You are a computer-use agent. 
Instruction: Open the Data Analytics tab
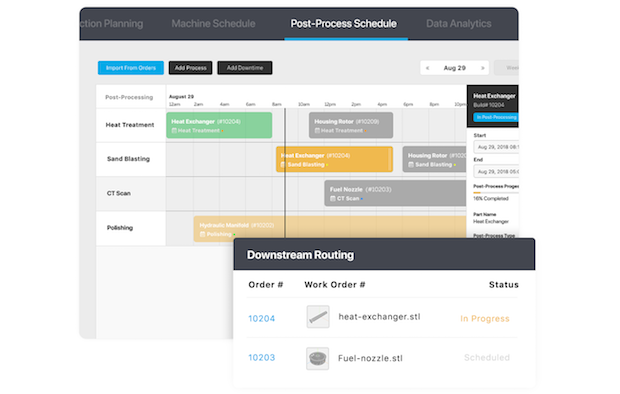pyautogui.click(x=459, y=24)
